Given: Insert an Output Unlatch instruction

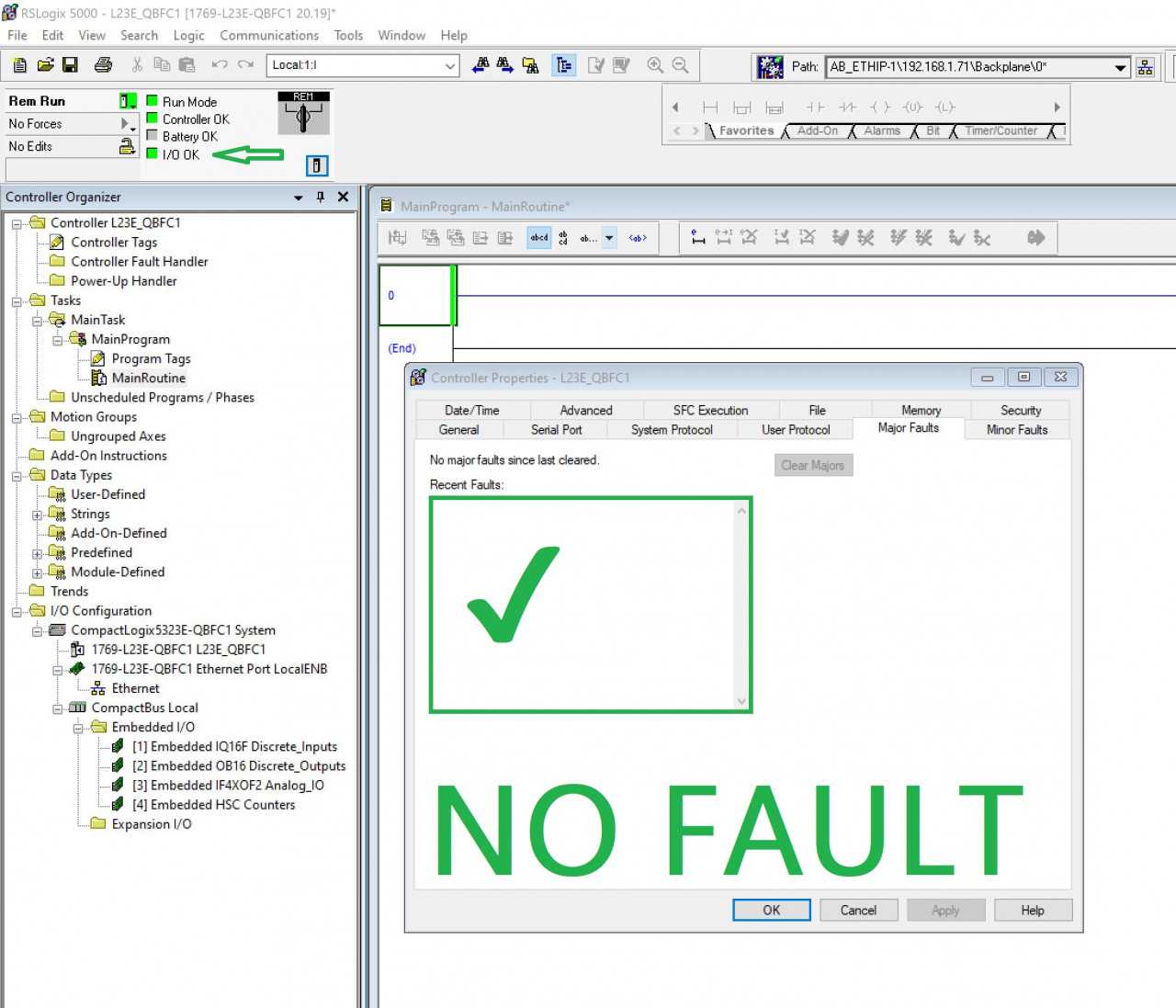Looking at the screenshot, I should click(912, 108).
